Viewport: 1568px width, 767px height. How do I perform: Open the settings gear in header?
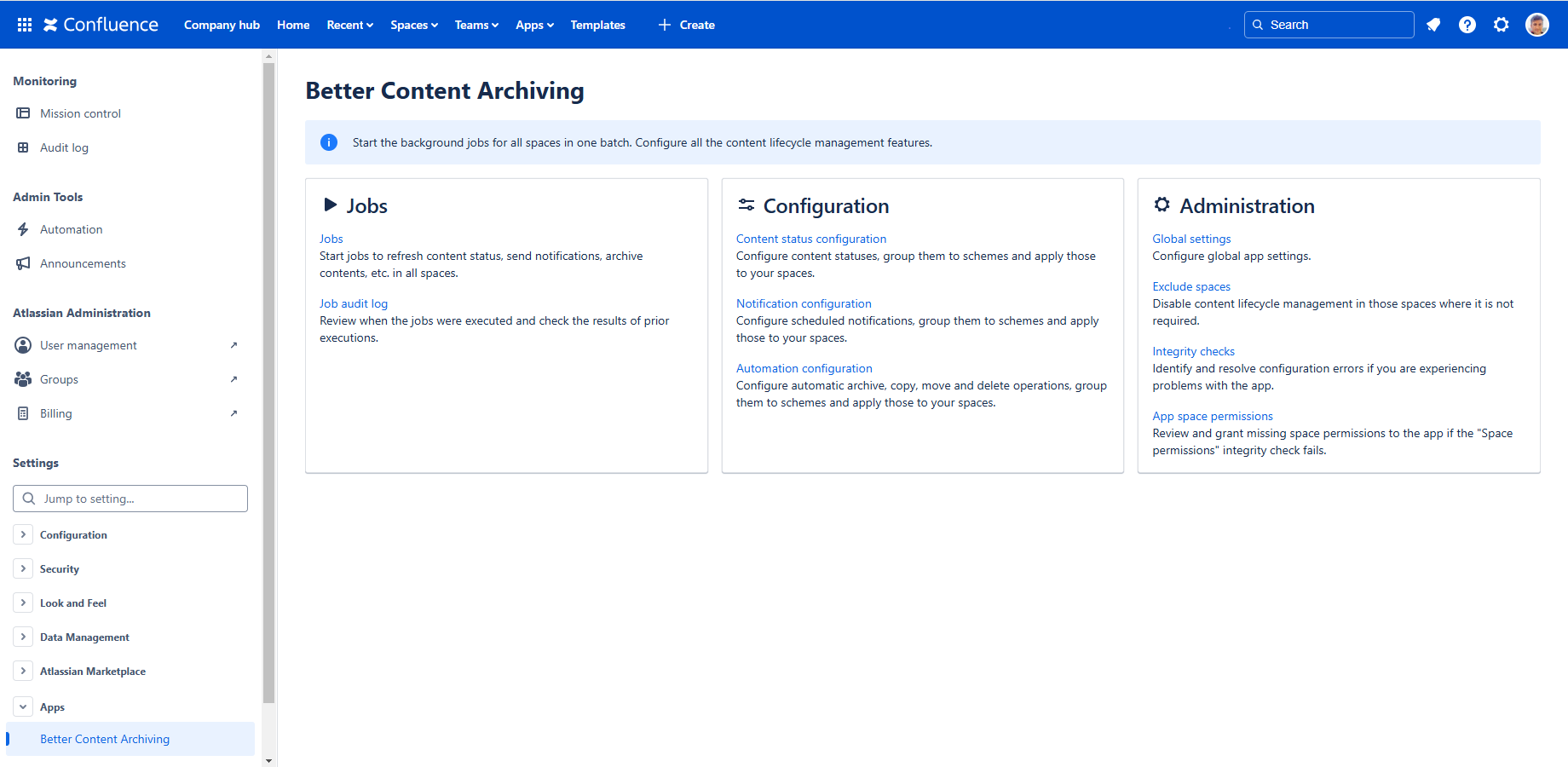pyautogui.click(x=1502, y=25)
